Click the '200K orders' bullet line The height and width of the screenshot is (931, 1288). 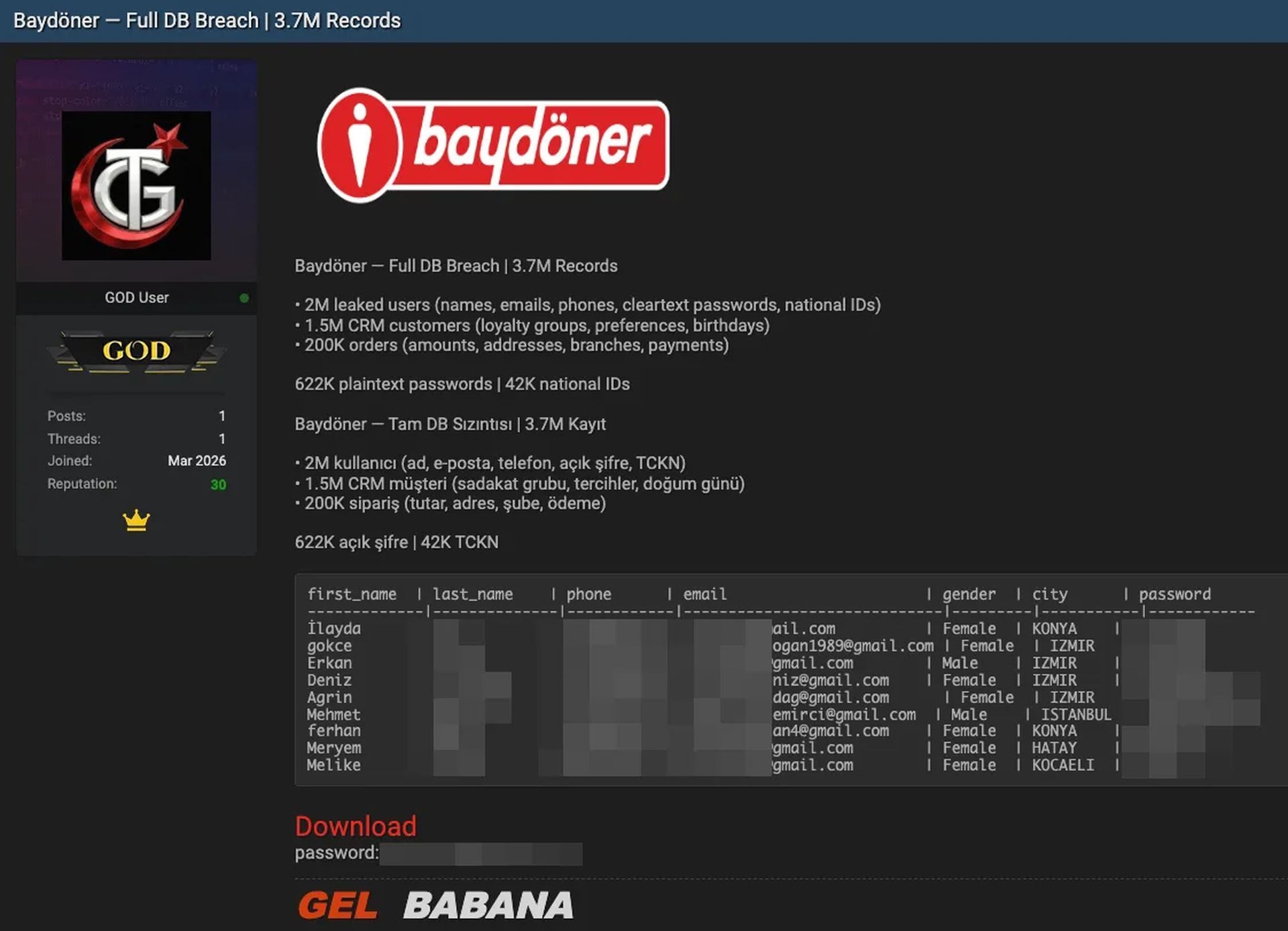coord(512,345)
